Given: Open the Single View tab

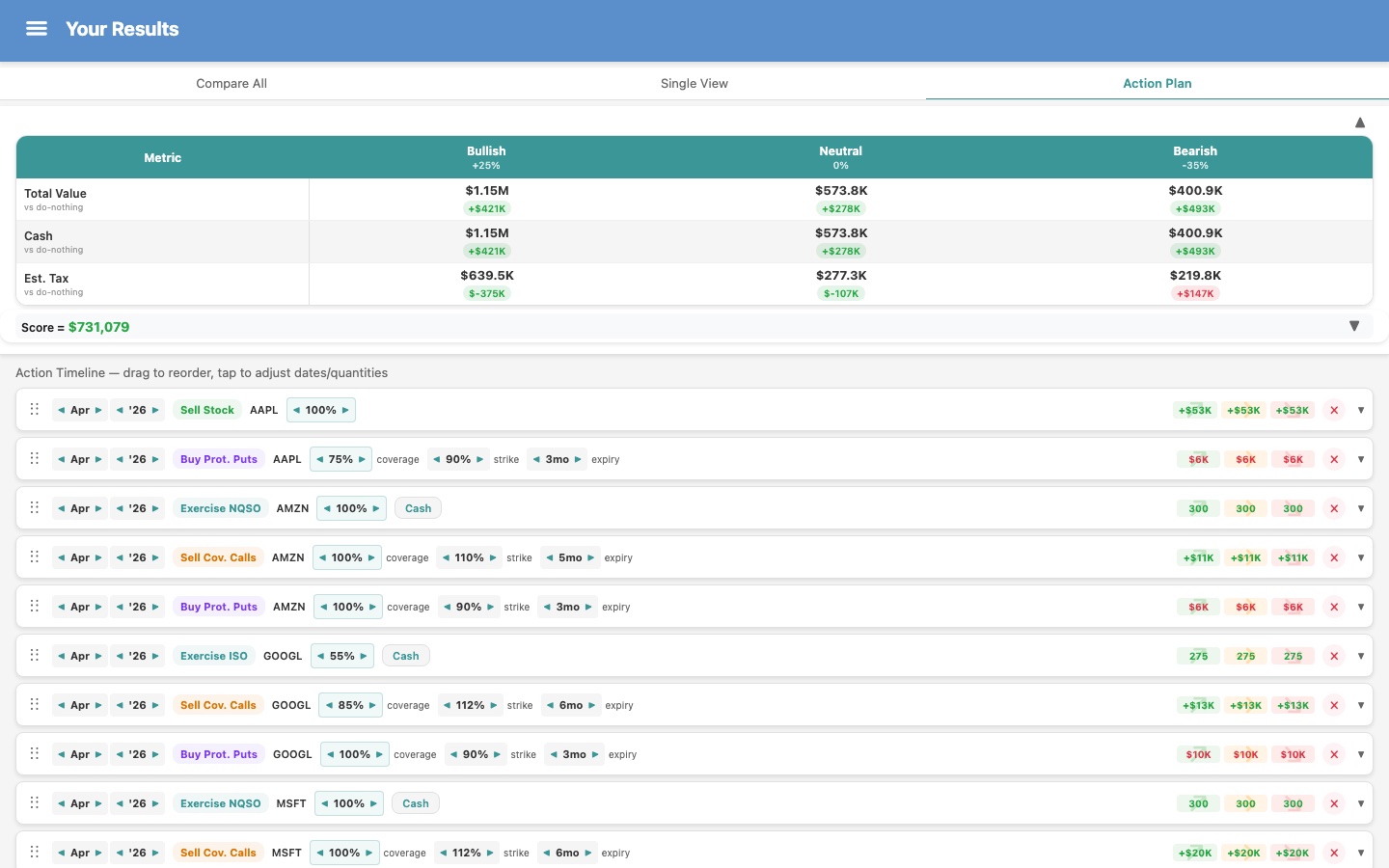Looking at the screenshot, I should [694, 83].
